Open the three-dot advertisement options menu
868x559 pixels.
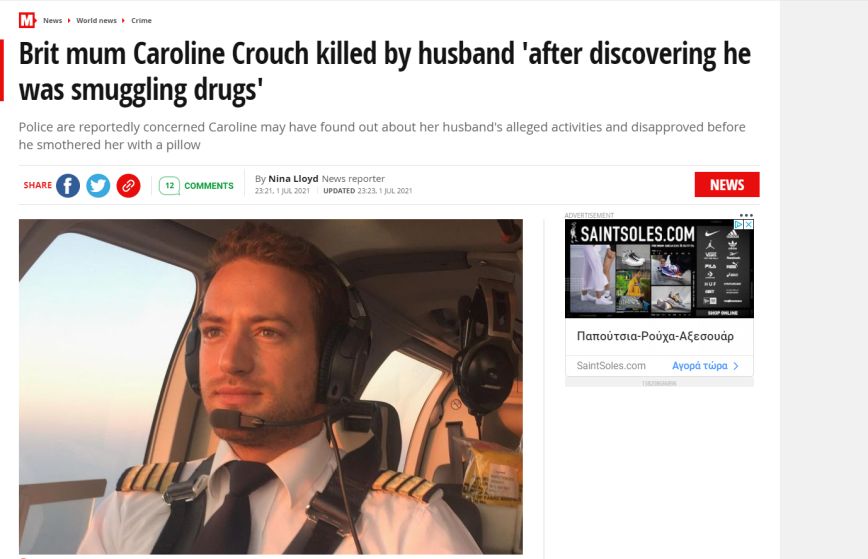(x=746, y=215)
